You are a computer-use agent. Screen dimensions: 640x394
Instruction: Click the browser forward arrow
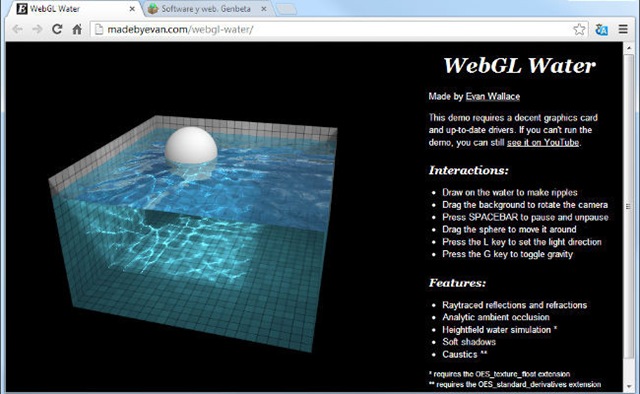37,29
